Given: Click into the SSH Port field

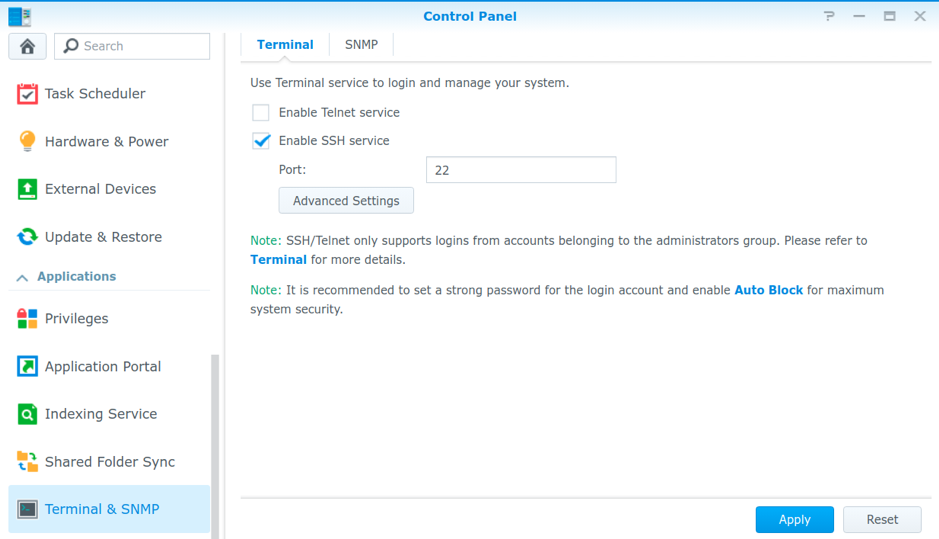Looking at the screenshot, I should (x=520, y=170).
